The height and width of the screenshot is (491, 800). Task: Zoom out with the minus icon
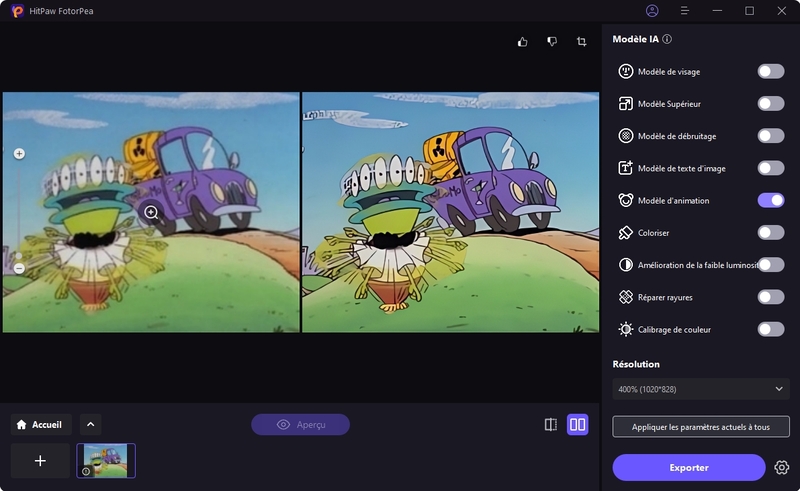(19, 268)
